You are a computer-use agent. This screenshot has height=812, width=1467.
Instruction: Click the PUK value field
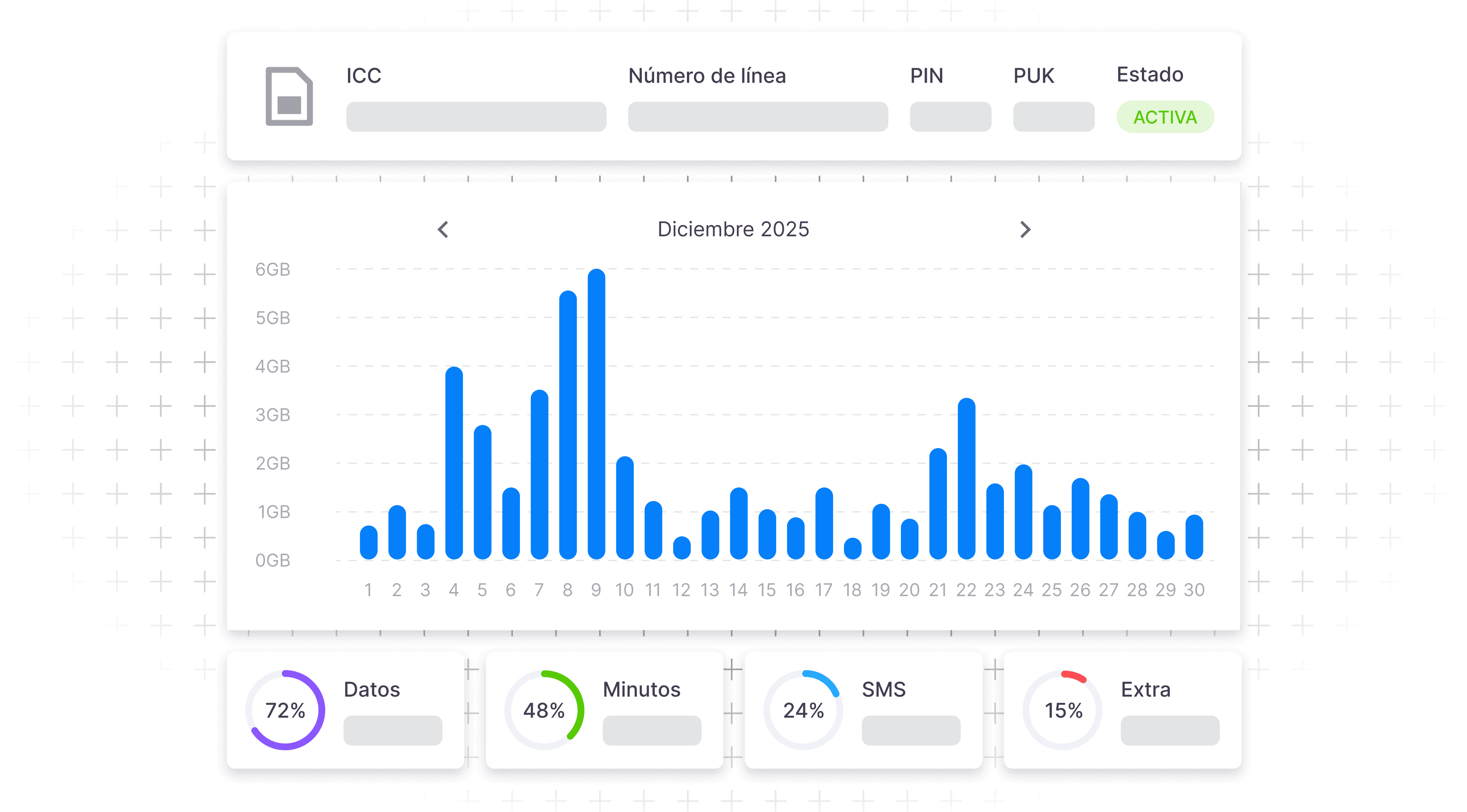[1053, 117]
